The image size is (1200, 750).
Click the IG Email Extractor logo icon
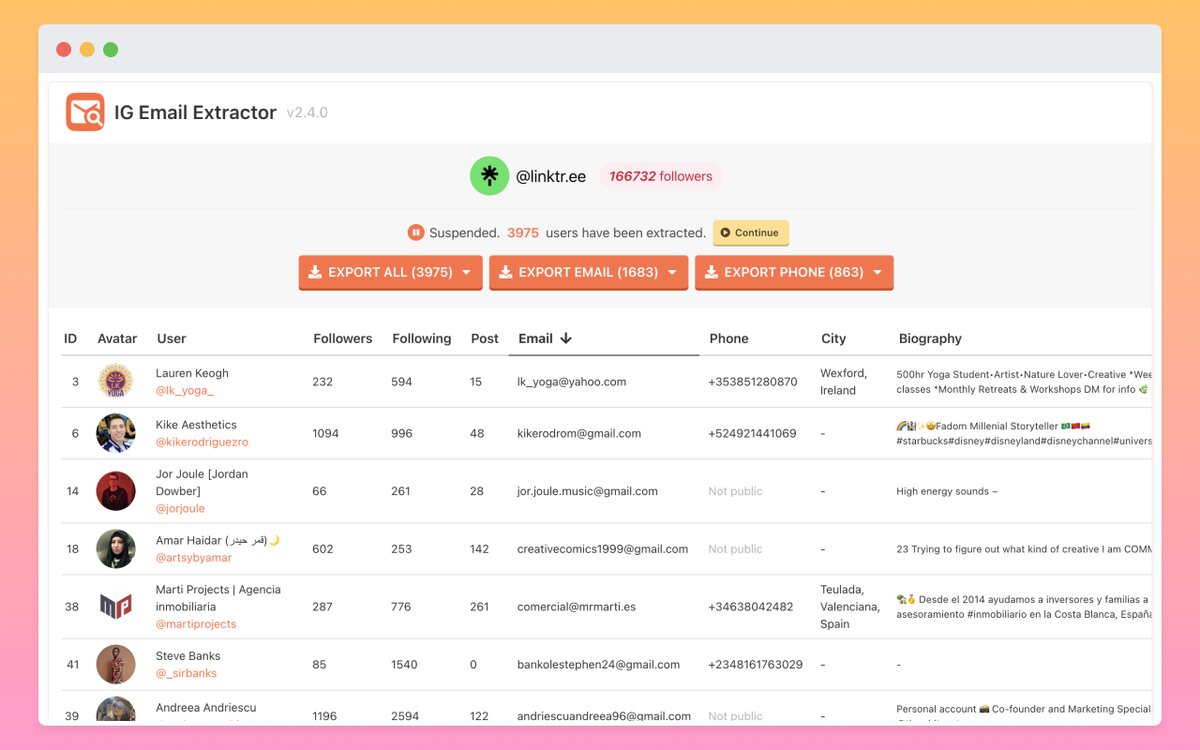pyautogui.click(x=85, y=112)
